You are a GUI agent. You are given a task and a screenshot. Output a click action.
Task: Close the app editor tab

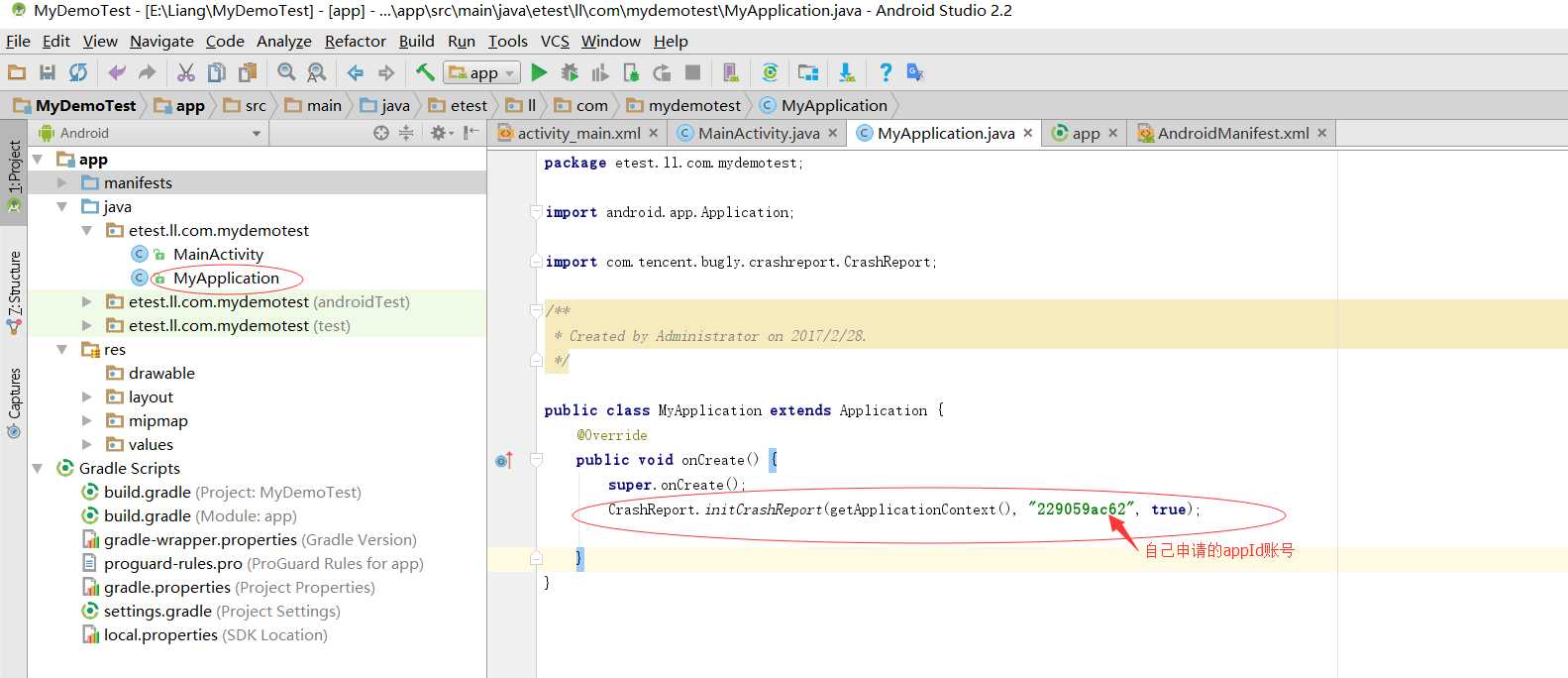click(x=1113, y=133)
